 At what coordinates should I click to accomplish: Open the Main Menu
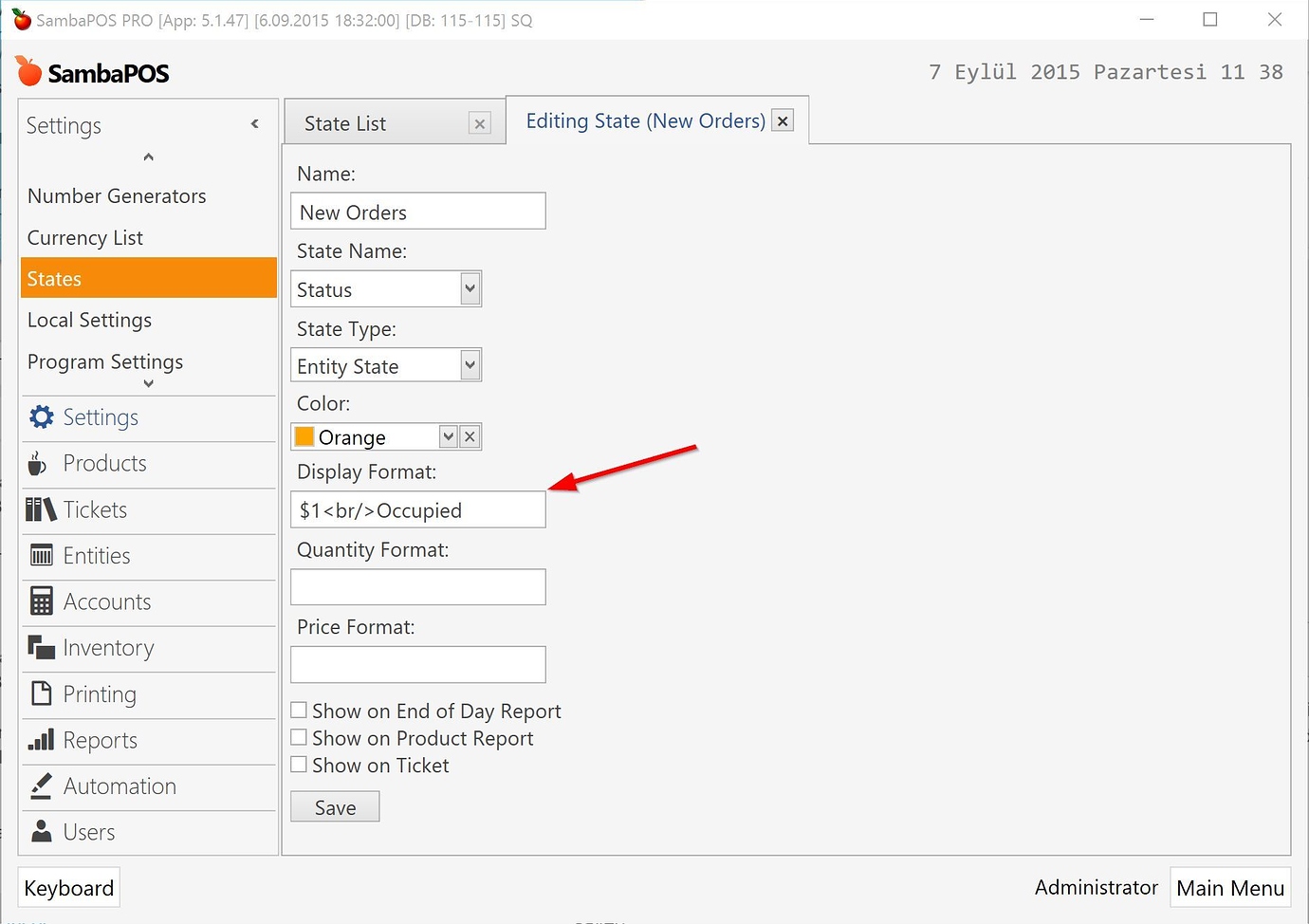tap(1229, 887)
